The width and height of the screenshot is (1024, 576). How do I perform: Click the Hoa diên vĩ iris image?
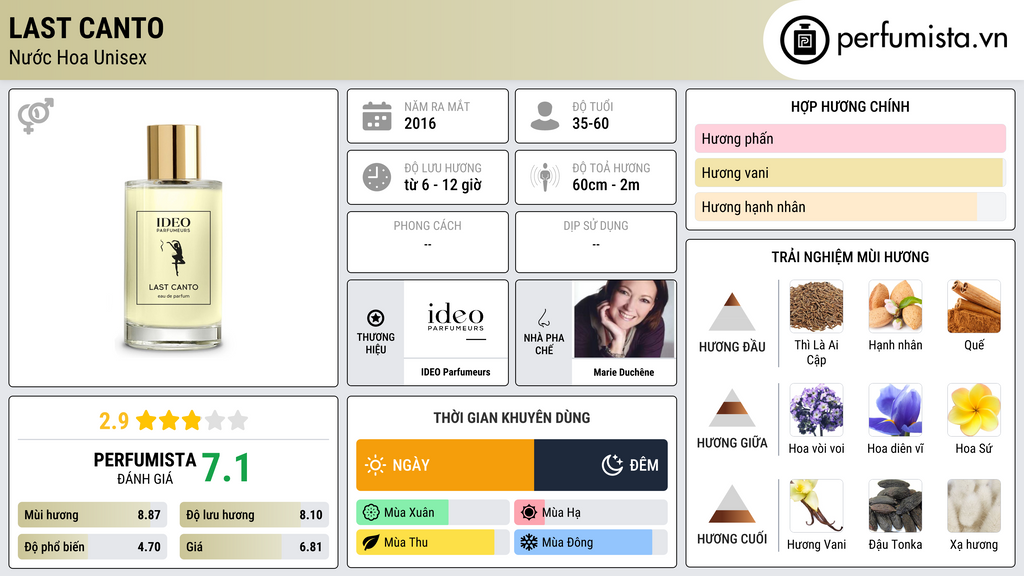tap(895, 410)
